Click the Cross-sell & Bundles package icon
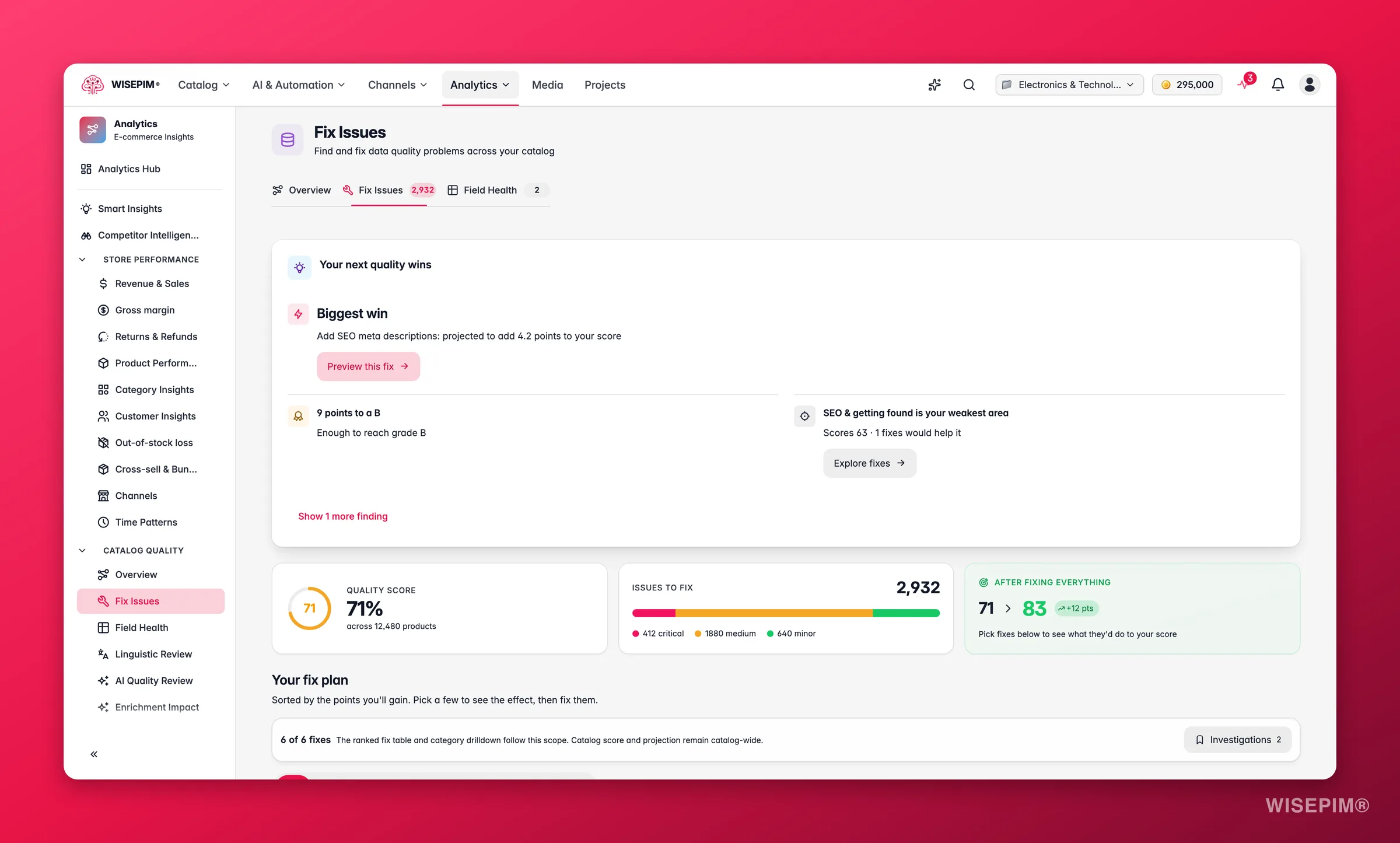Screen dimensions: 1400x843 pyautogui.click(x=103, y=469)
